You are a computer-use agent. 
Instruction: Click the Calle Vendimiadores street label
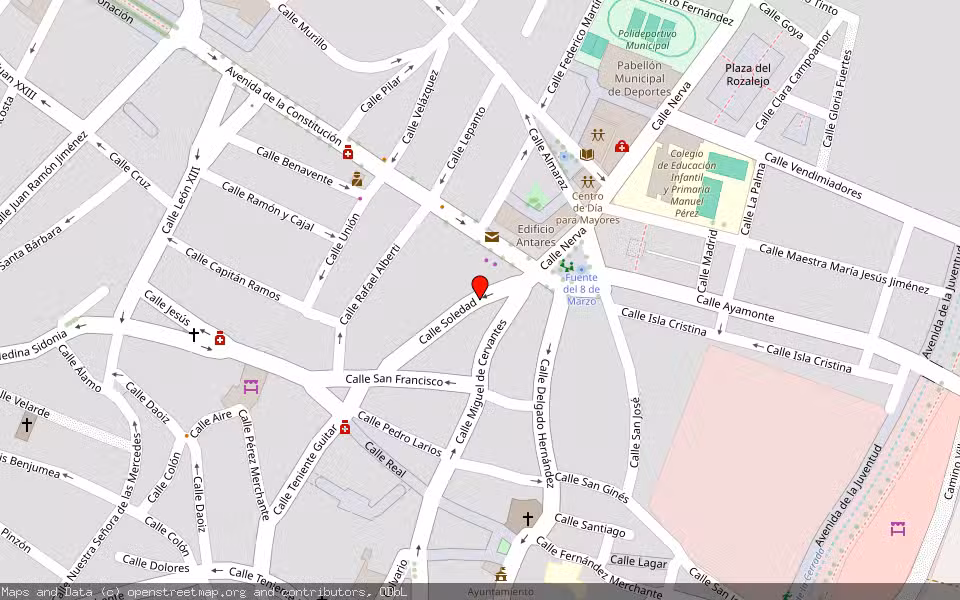pos(813,176)
